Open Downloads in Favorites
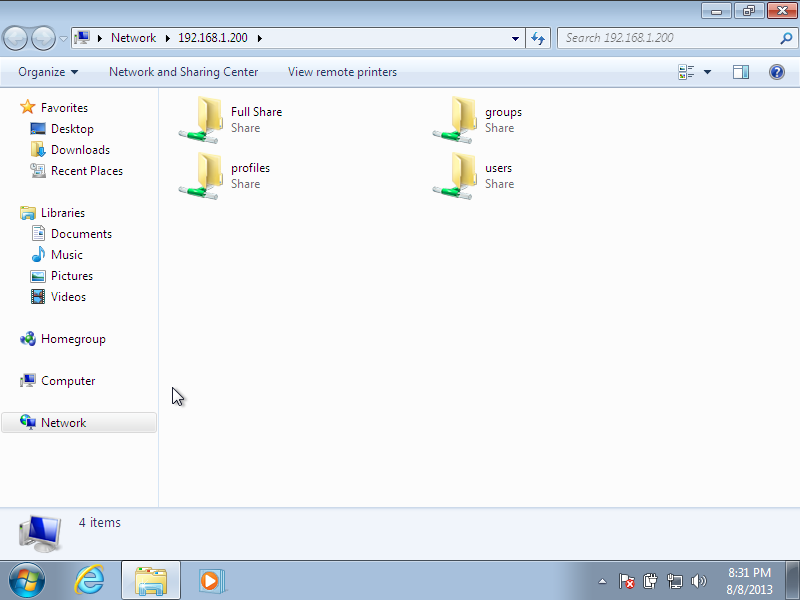The height and width of the screenshot is (600, 800). [81, 149]
